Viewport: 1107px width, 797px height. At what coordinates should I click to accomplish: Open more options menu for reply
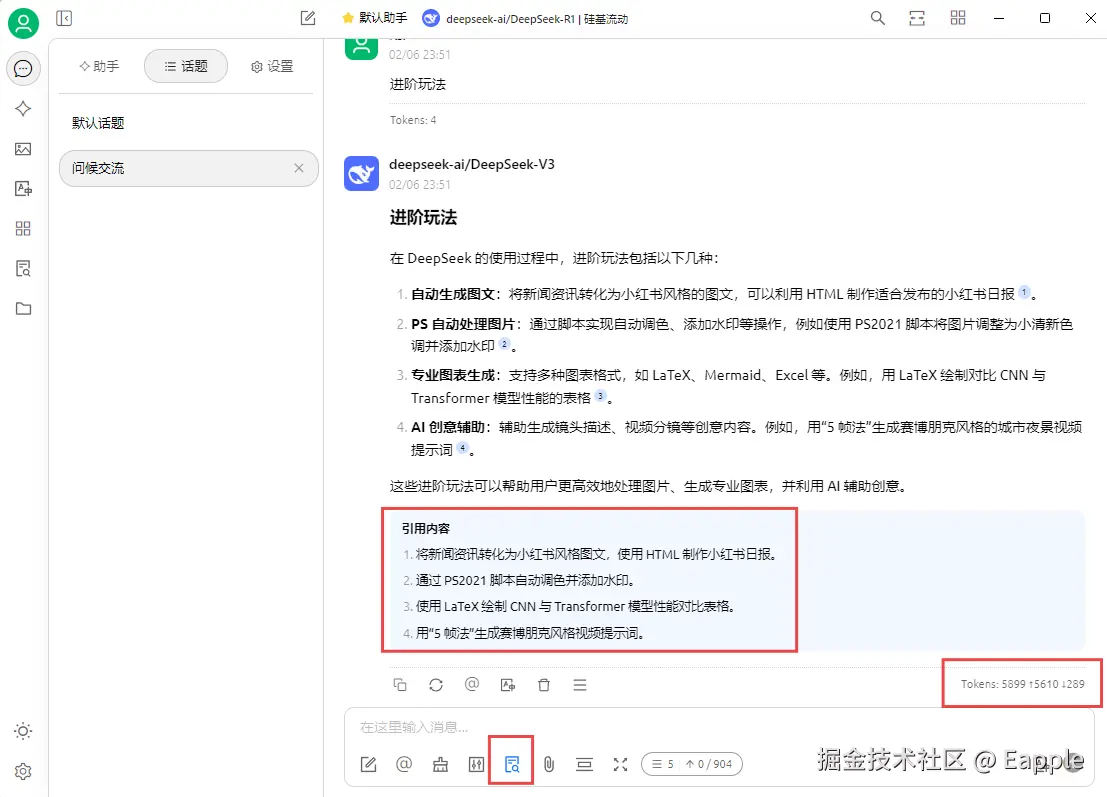(580, 685)
